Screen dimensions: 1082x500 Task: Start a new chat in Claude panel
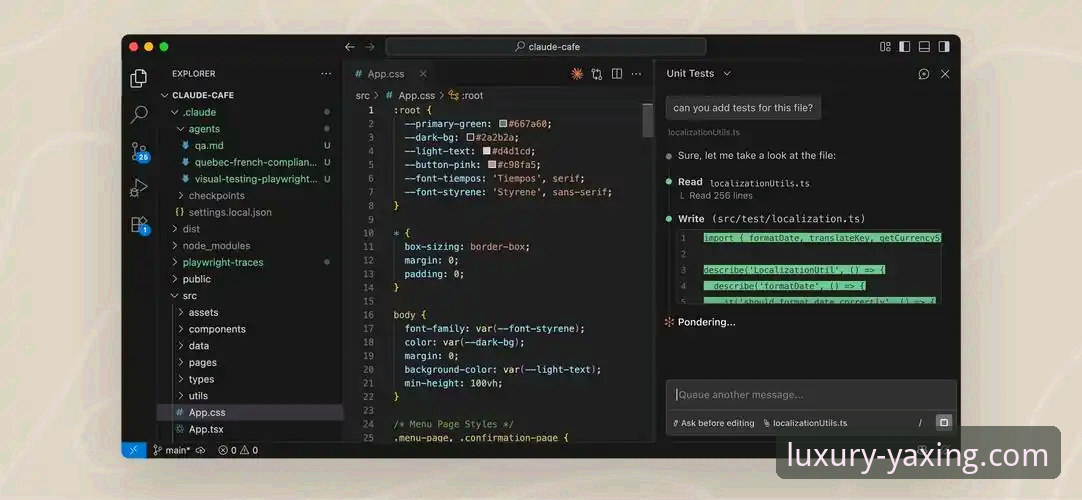click(x=924, y=74)
